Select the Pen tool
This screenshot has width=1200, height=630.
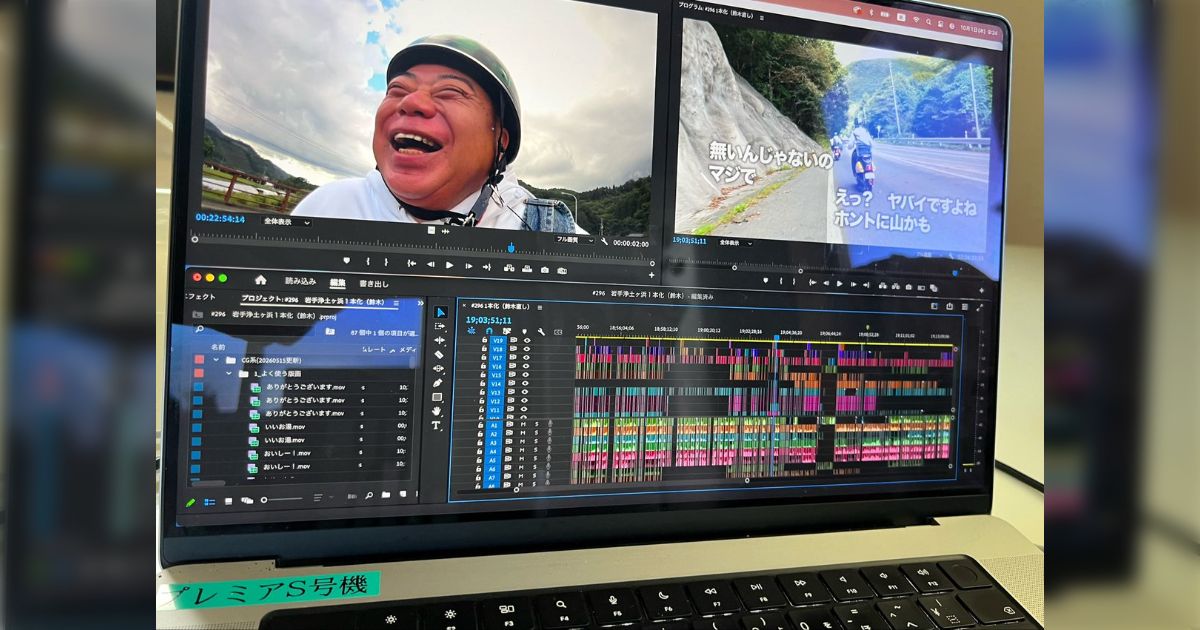pyautogui.click(x=438, y=383)
